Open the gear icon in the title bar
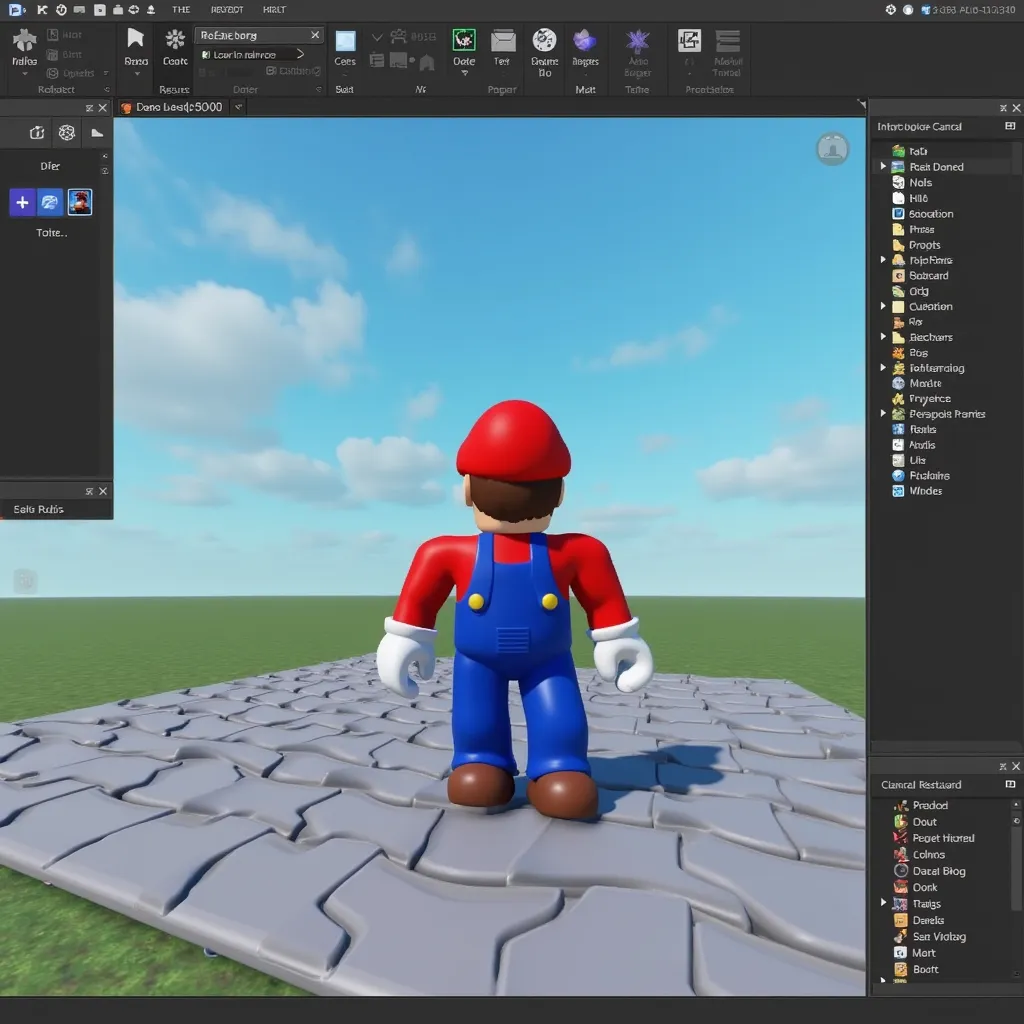Image resolution: width=1024 pixels, height=1024 pixels. click(x=891, y=10)
